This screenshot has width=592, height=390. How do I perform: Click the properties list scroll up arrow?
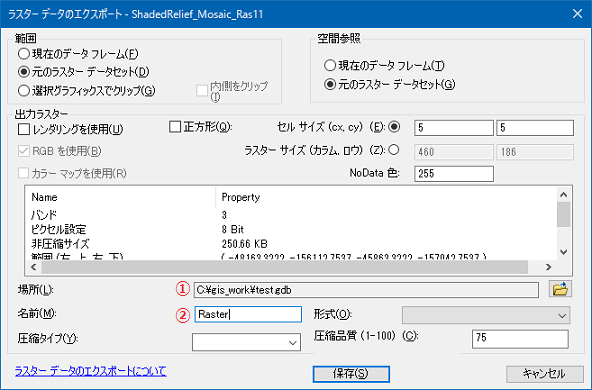(564, 195)
